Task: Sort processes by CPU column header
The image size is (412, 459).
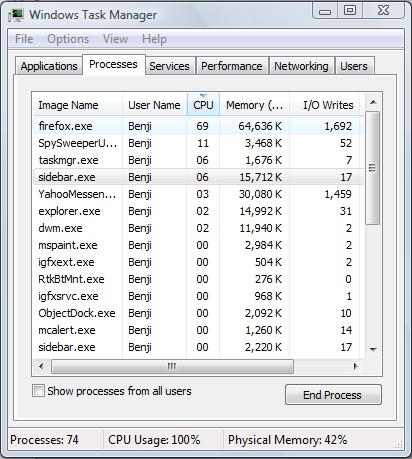Action: (x=203, y=105)
